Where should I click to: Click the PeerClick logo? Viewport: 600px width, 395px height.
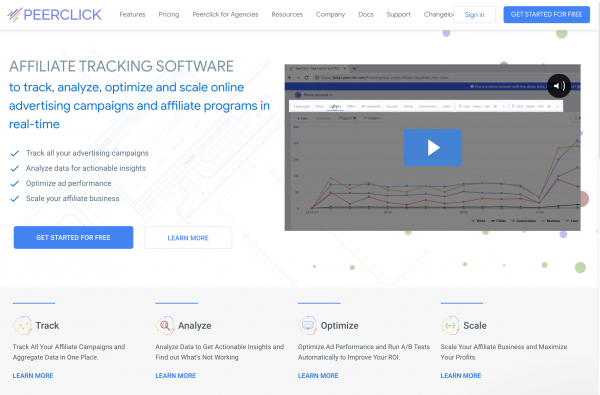pyautogui.click(x=54, y=15)
